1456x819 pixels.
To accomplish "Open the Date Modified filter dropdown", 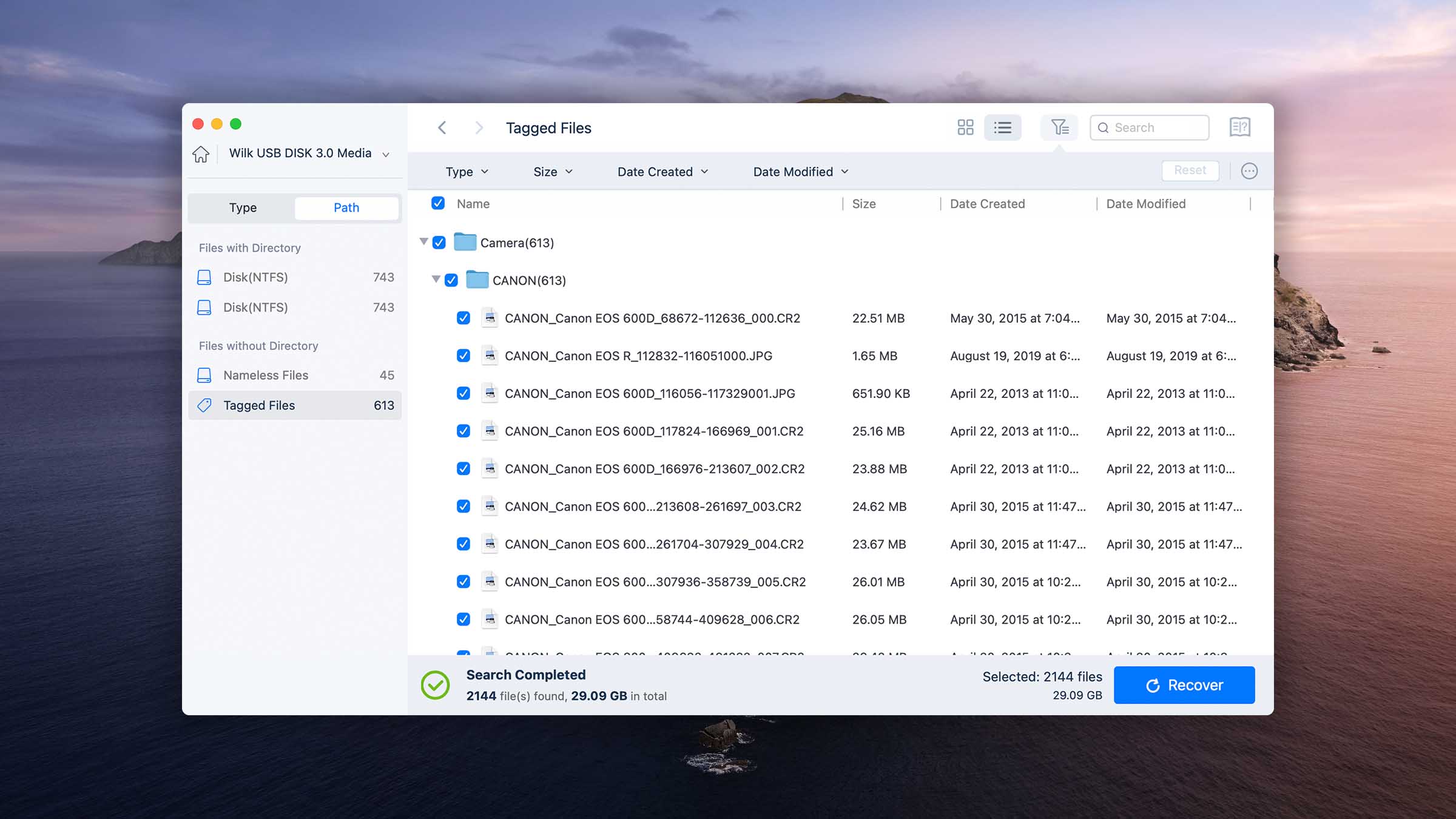I will [801, 172].
